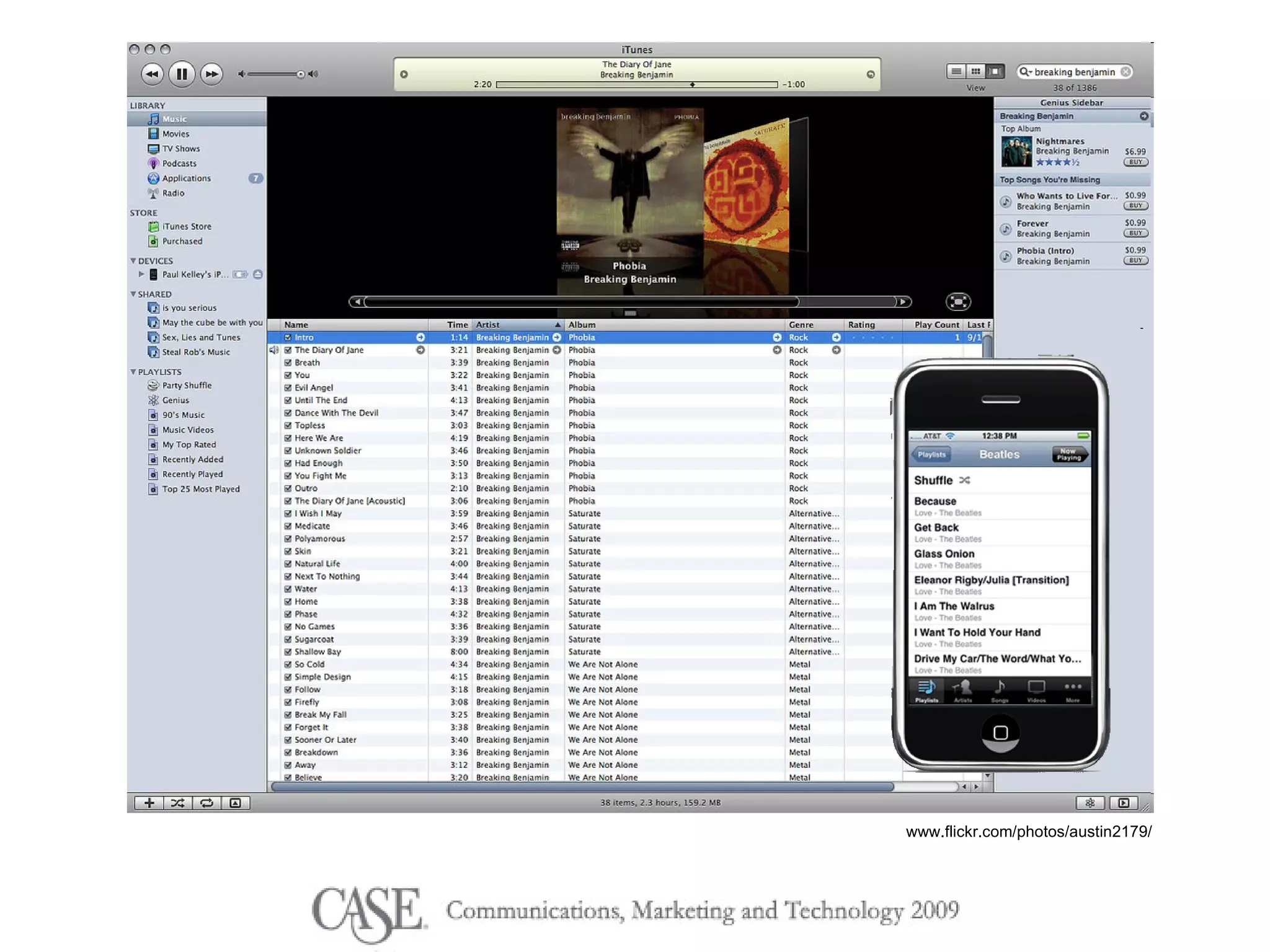Uncheck the song Evil Angel
The width and height of the screenshot is (1270, 952).
288,388
